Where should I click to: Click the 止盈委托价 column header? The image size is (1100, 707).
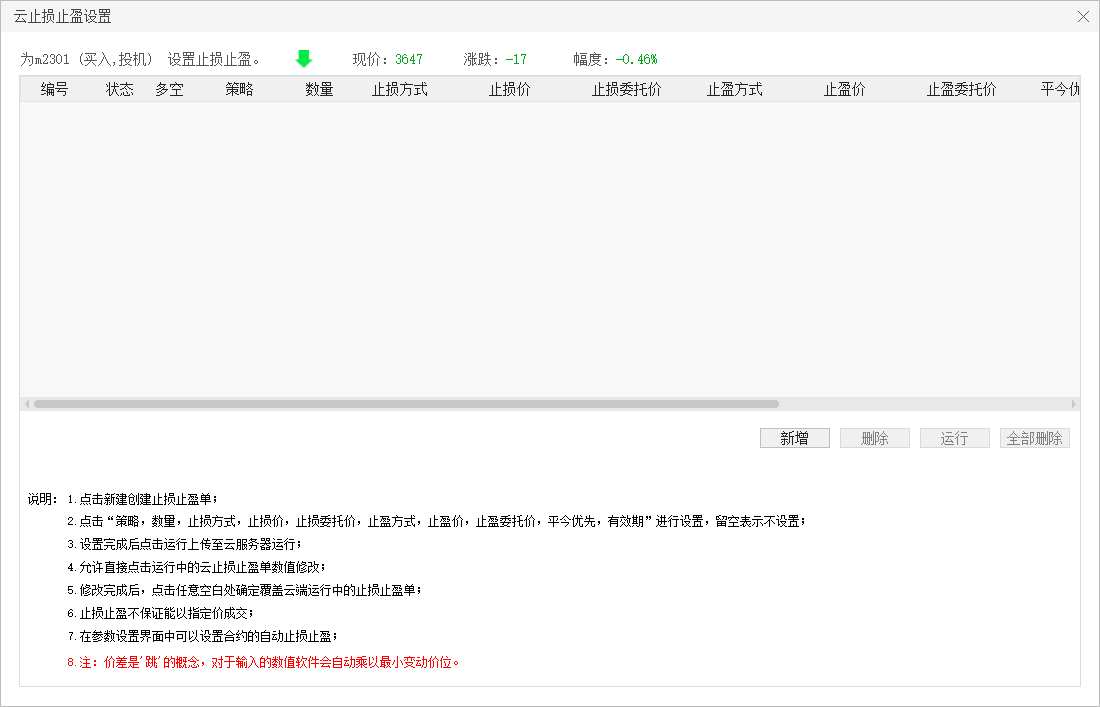961,89
